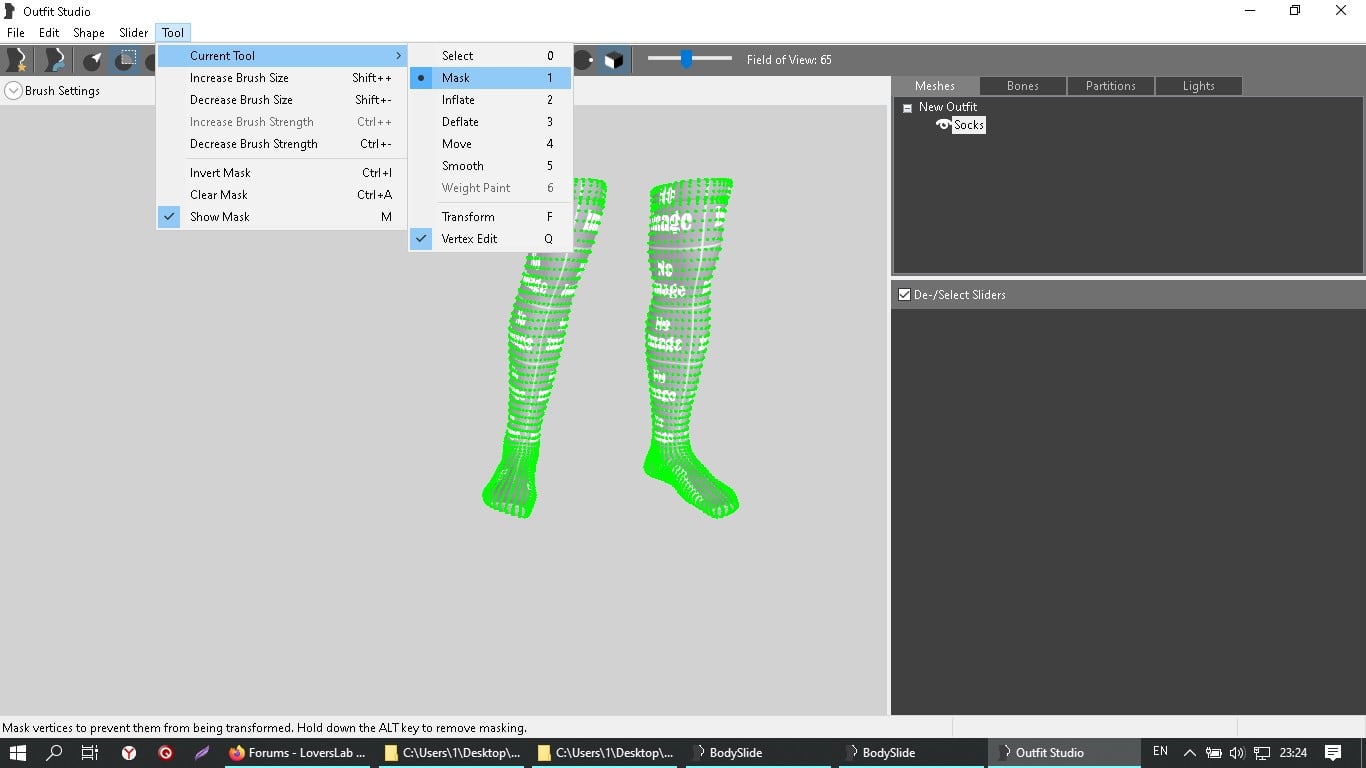The image size is (1366, 768).
Task: Switch to the Lights tab
Action: pos(1199,86)
